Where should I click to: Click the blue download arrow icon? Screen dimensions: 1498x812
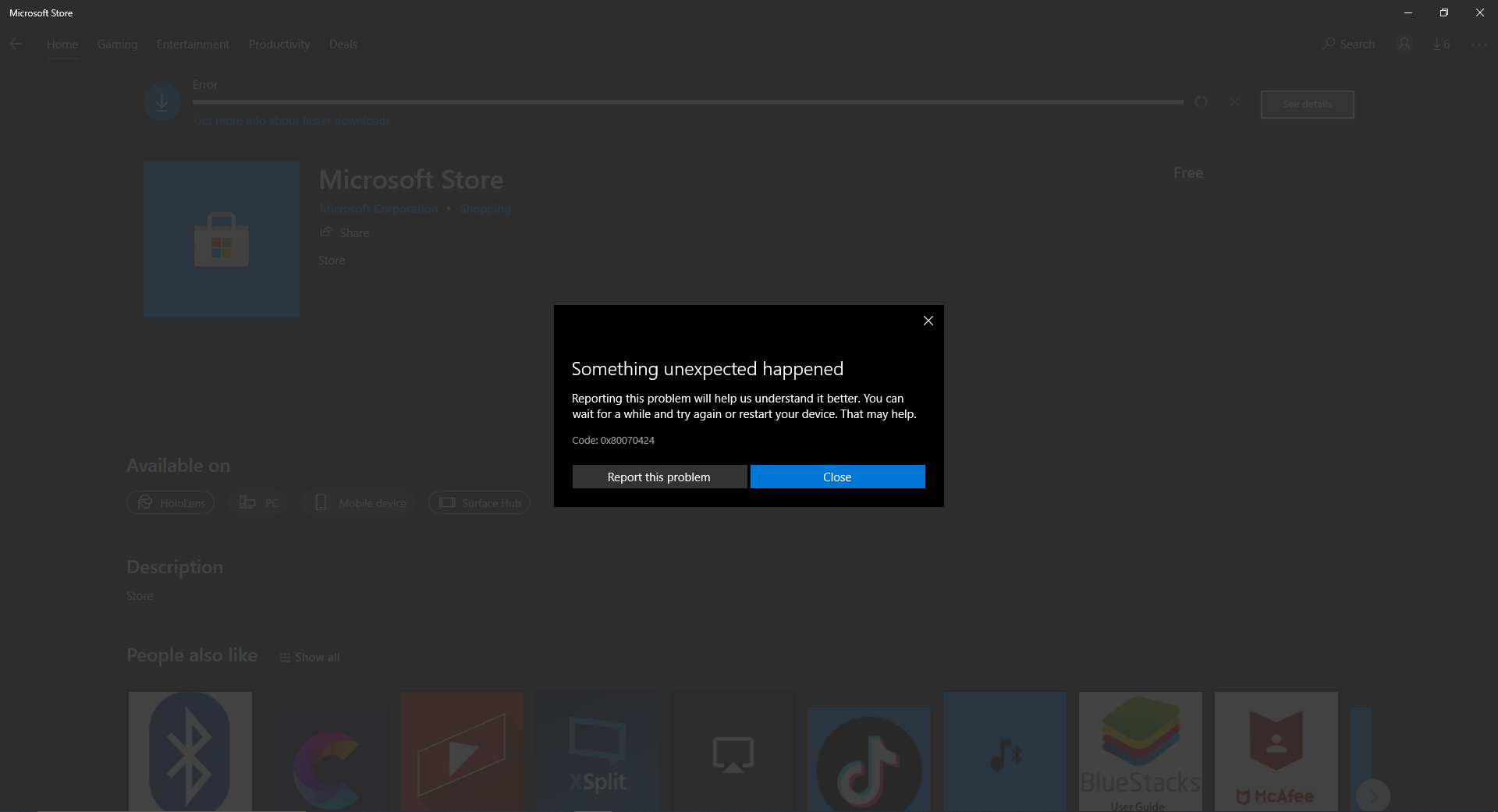[162, 102]
